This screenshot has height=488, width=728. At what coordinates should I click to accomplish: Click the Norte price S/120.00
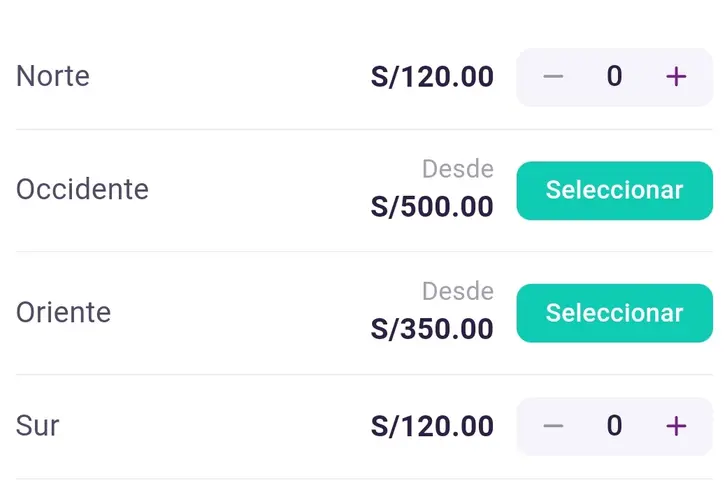point(432,77)
